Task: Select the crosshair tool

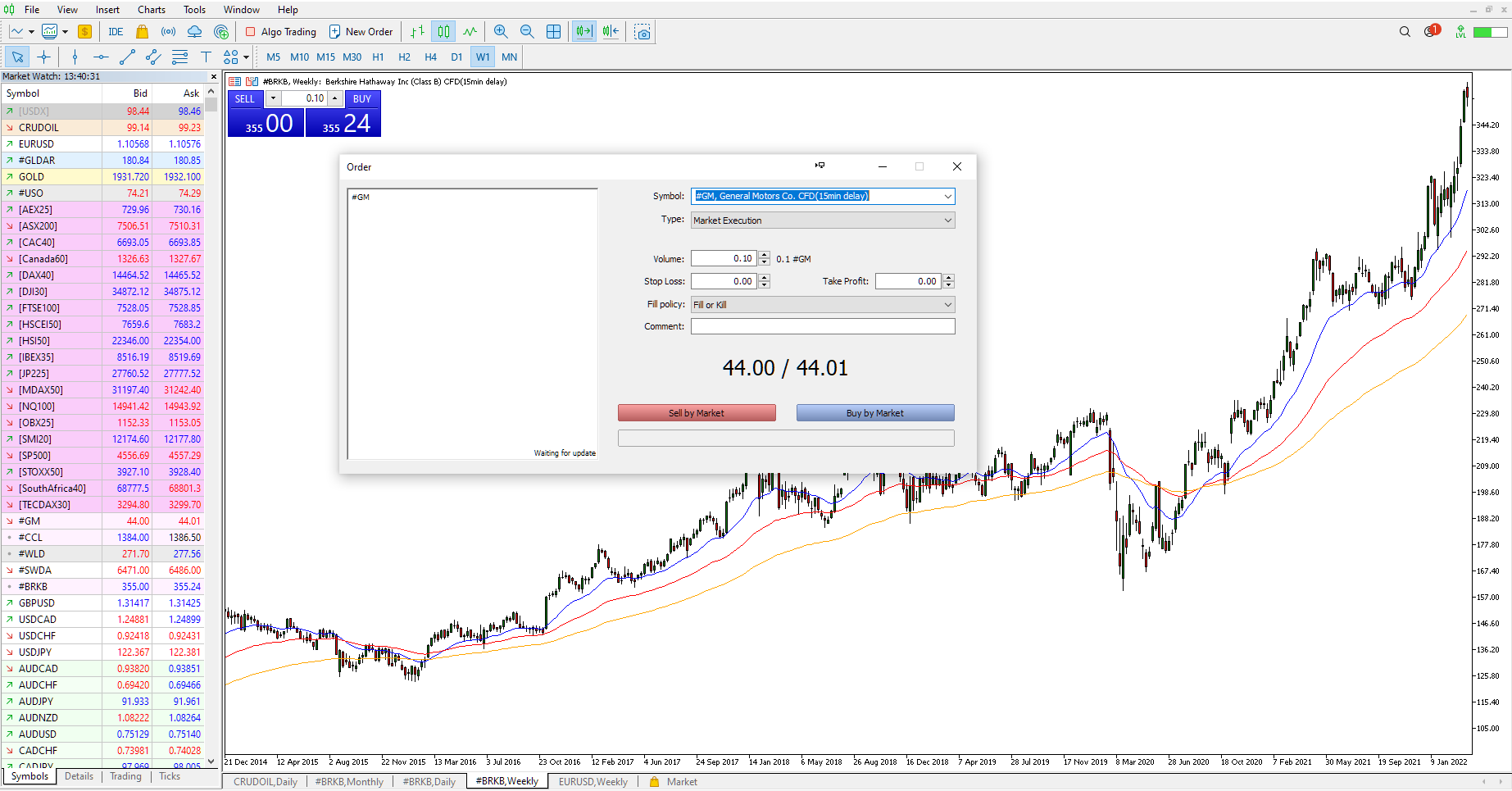Action: (44, 57)
